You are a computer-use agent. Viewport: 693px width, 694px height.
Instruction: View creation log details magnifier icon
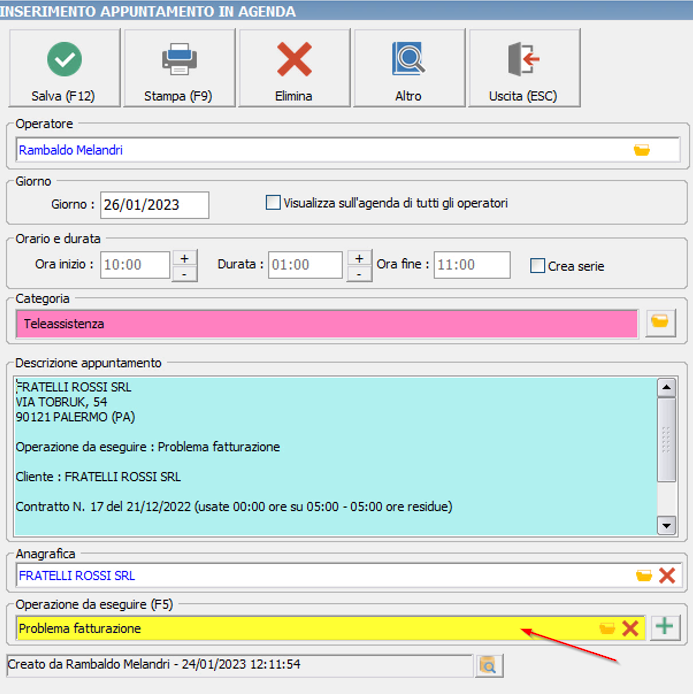click(487, 665)
